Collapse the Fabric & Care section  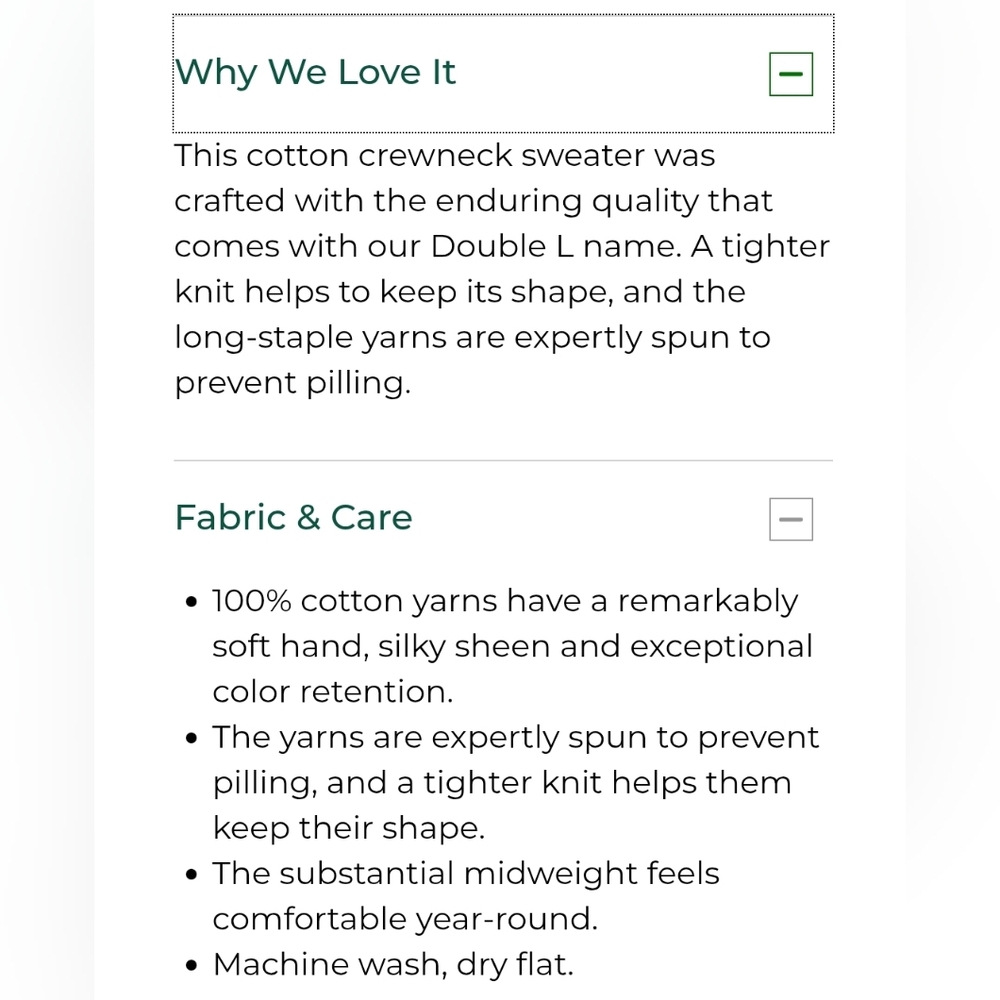coord(791,519)
